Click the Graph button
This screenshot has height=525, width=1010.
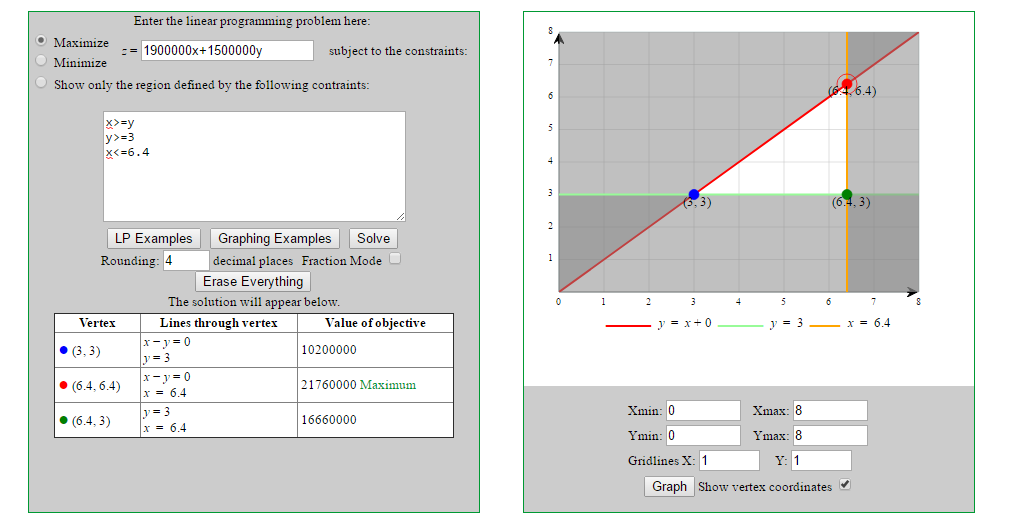coord(669,486)
